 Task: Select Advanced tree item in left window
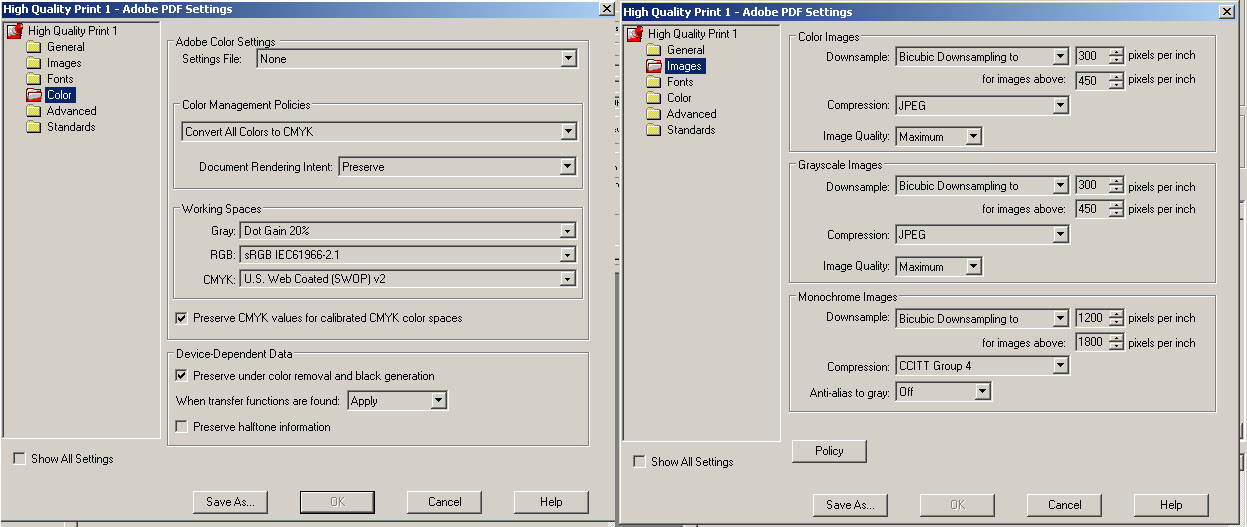pyautogui.click(x=71, y=111)
